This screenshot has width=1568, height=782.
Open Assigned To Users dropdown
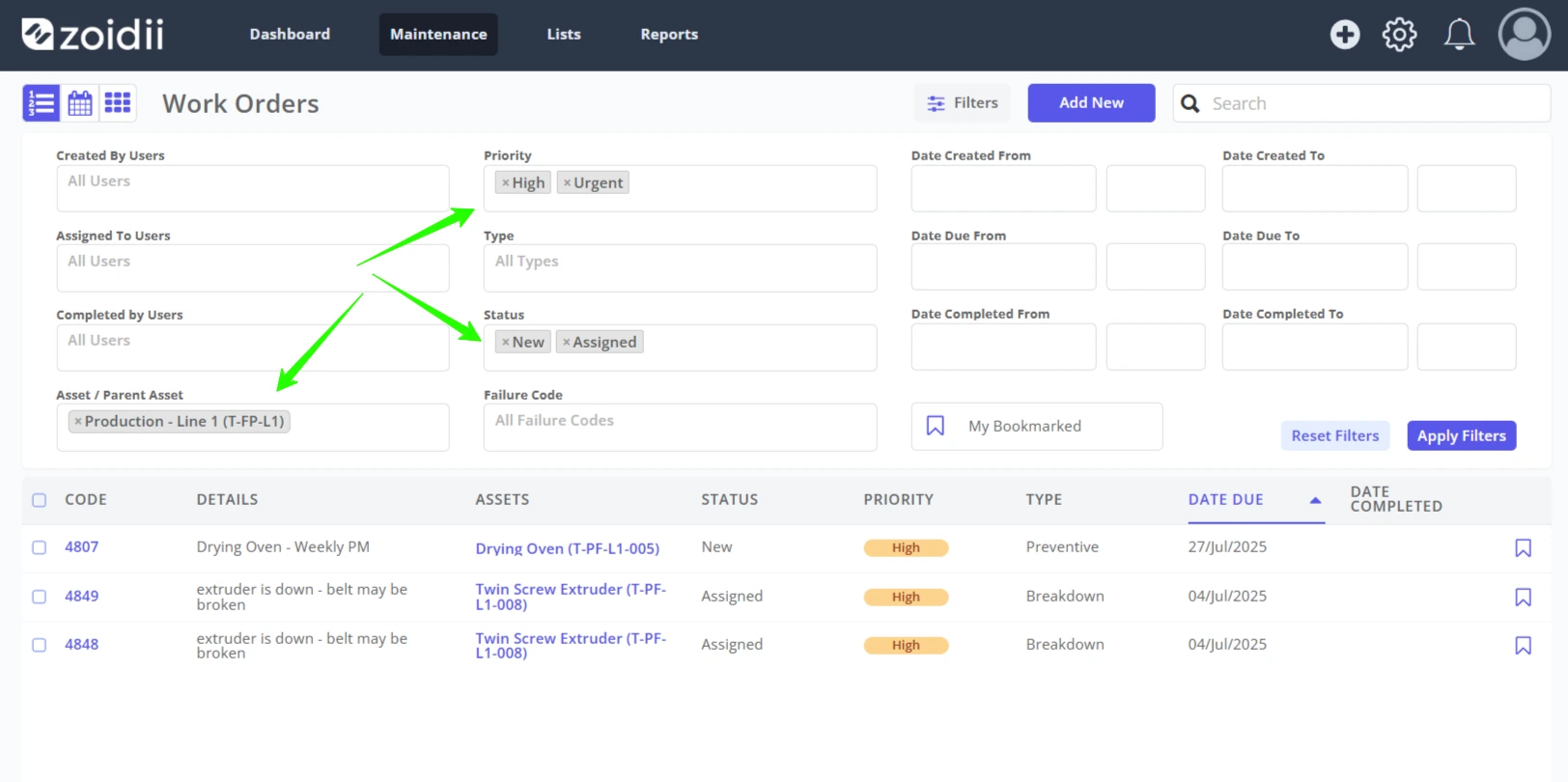253,268
